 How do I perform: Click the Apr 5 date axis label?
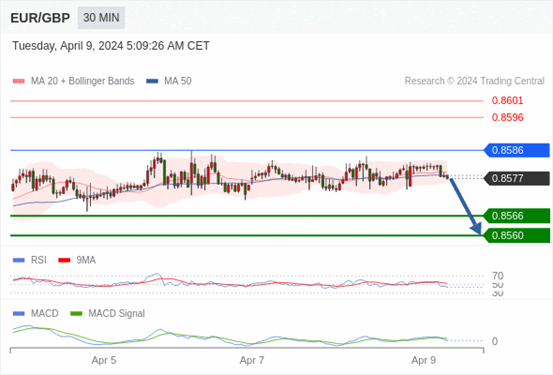click(104, 361)
